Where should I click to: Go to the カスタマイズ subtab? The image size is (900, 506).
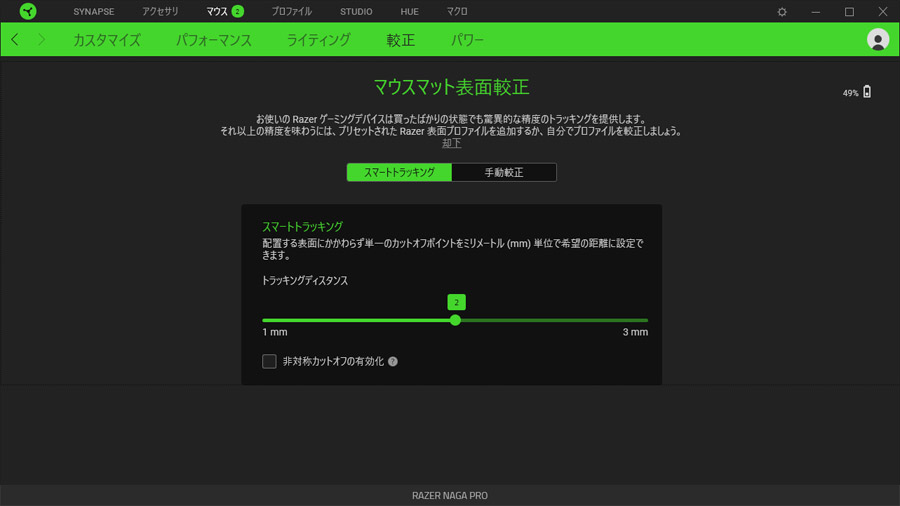click(x=107, y=40)
